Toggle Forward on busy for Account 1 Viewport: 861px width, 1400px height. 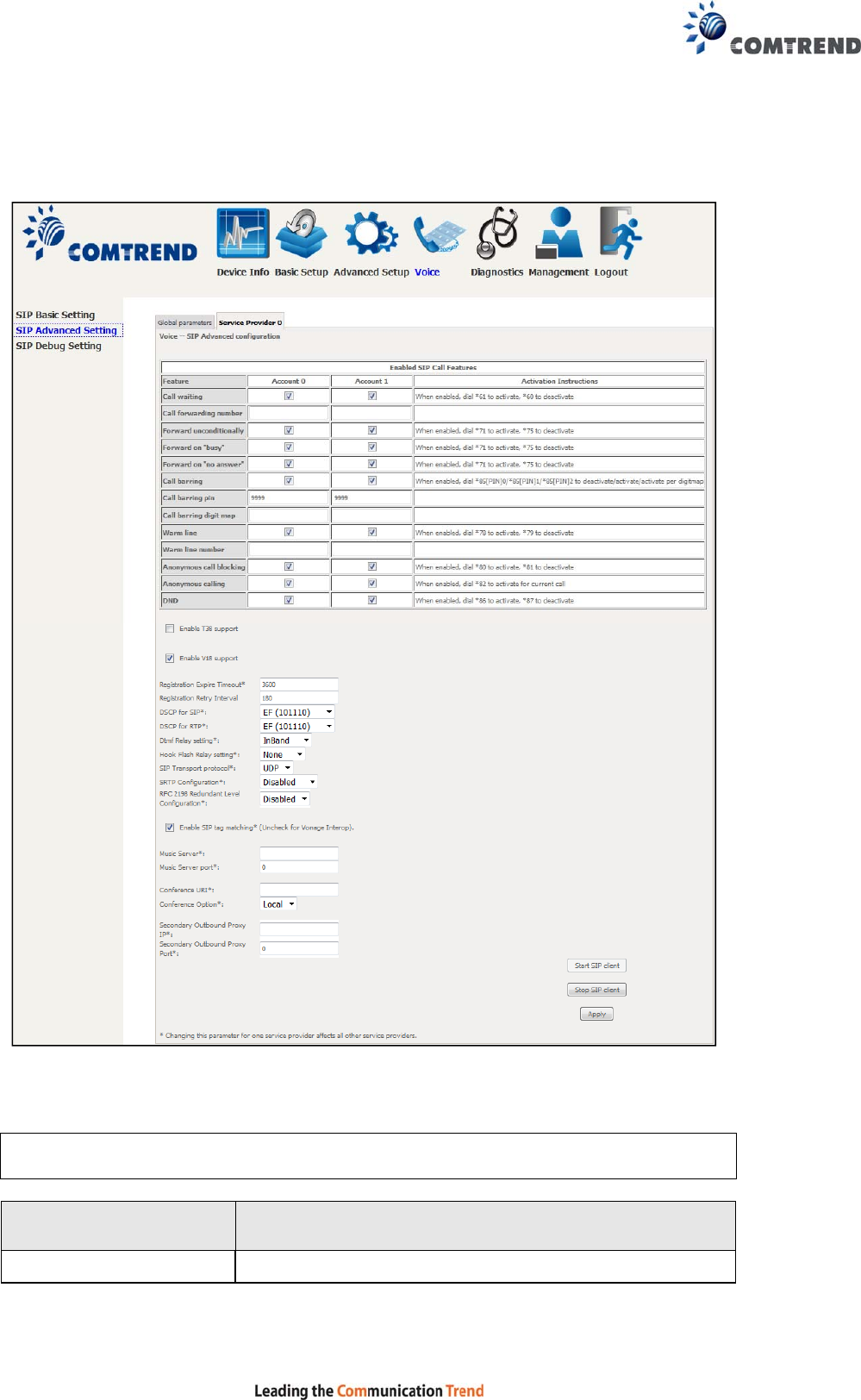tap(372, 447)
